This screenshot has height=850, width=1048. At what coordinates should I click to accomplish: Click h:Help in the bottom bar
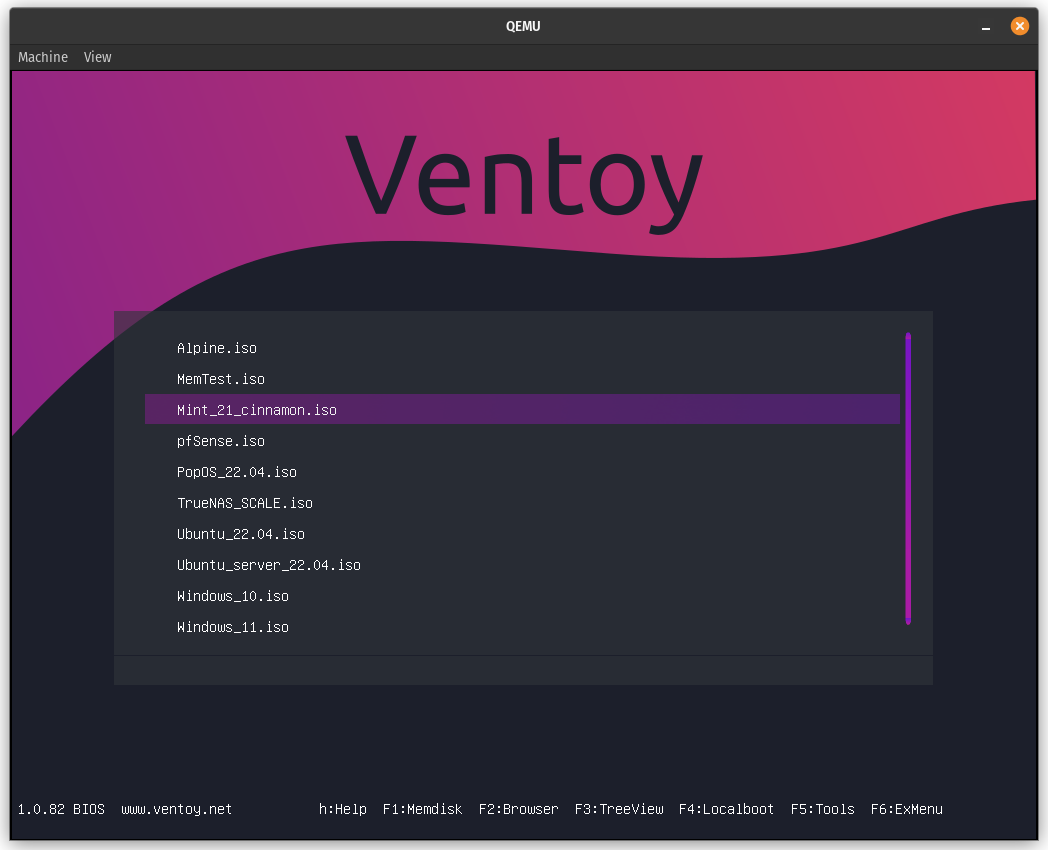coord(343,809)
